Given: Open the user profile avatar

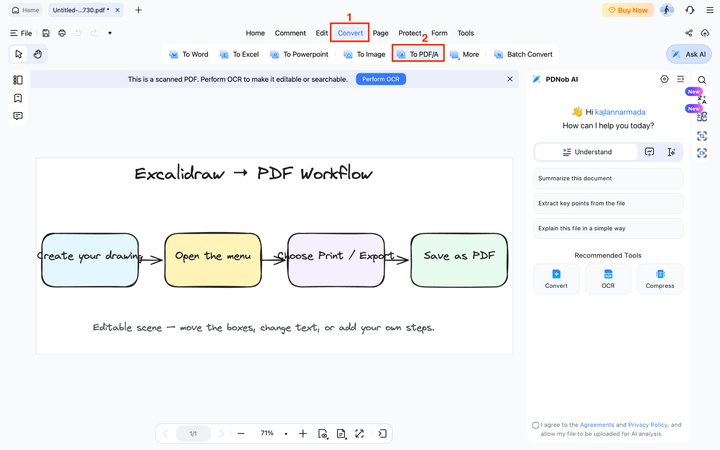Looking at the screenshot, I should pyautogui.click(x=667, y=10).
